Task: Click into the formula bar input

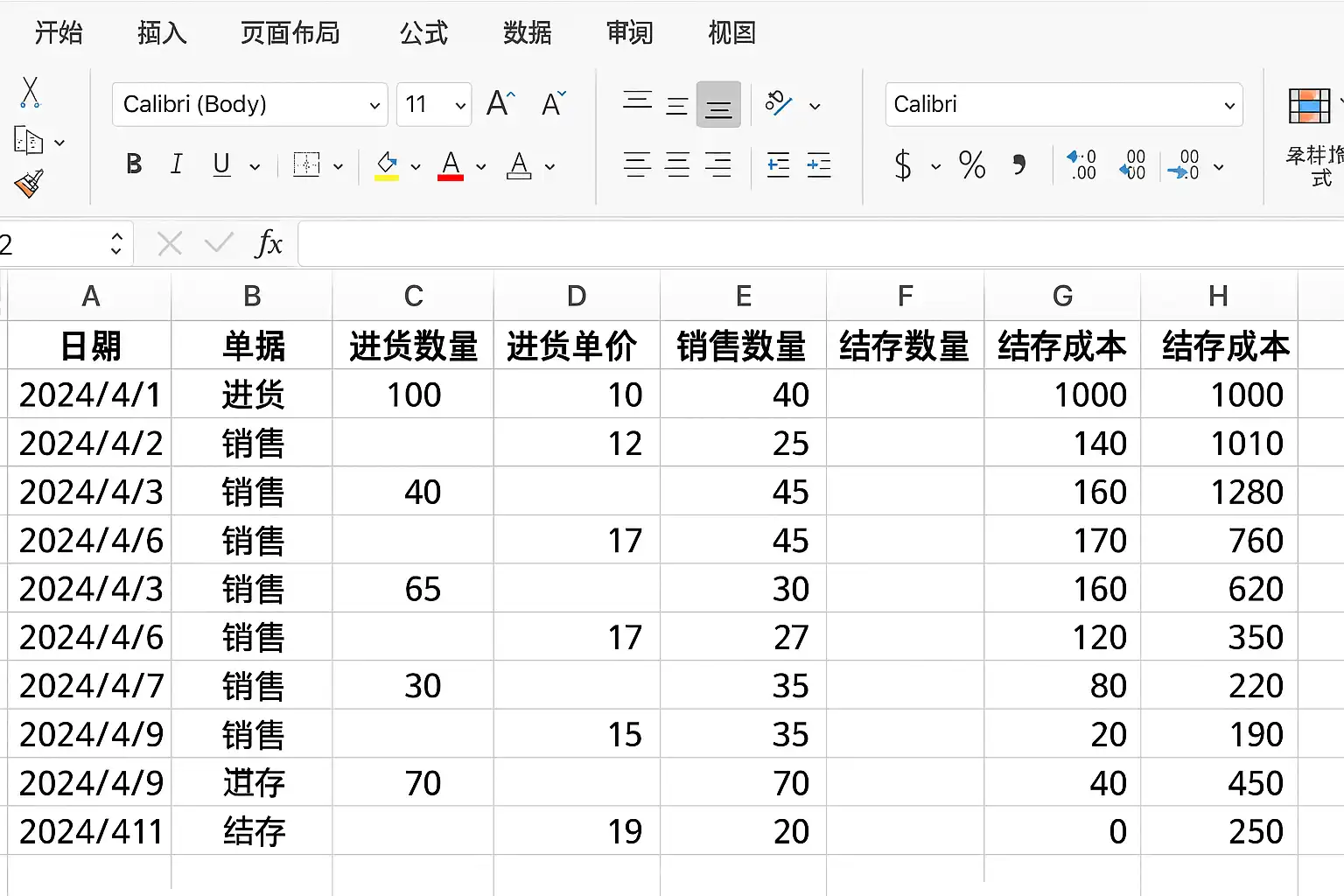Action: pyautogui.click(x=814, y=244)
